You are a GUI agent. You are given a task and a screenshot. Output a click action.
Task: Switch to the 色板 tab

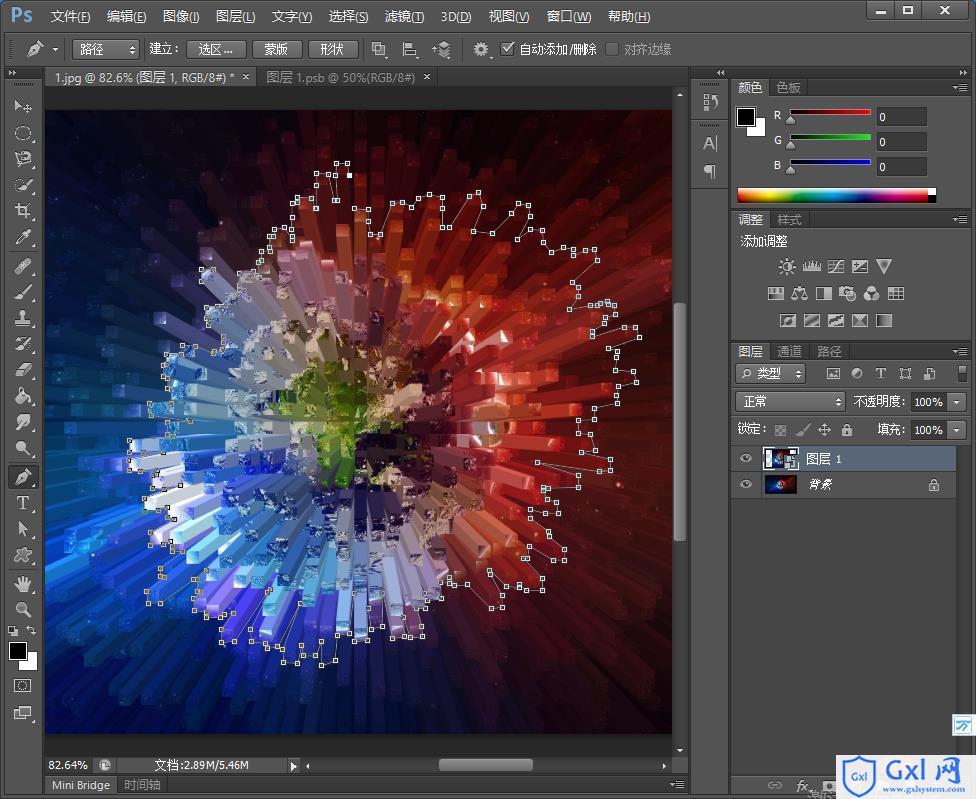(x=788, y=88)
